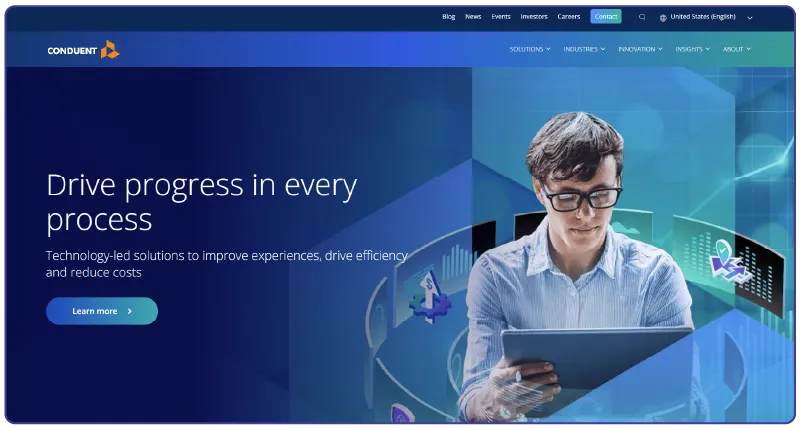Click the globe icon in the top bar
Viewport: 801px width, 428px height.
[x=663, y=17]
